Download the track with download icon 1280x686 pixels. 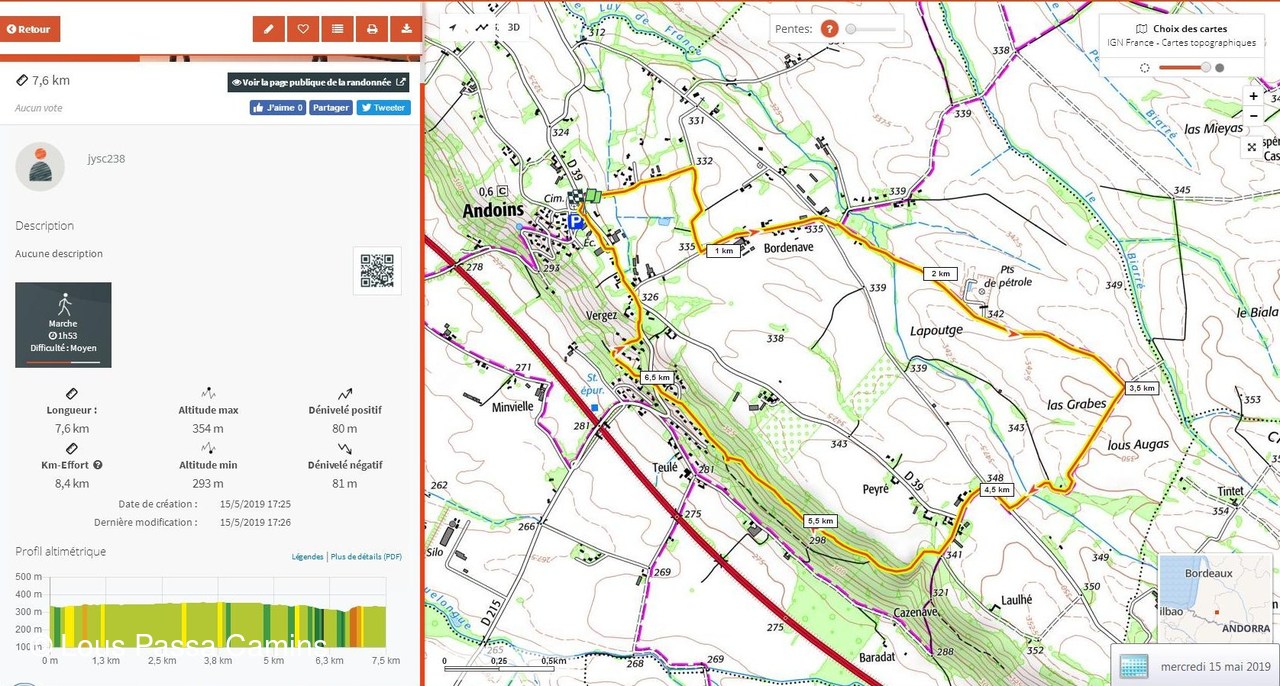(x=406, y=29)
